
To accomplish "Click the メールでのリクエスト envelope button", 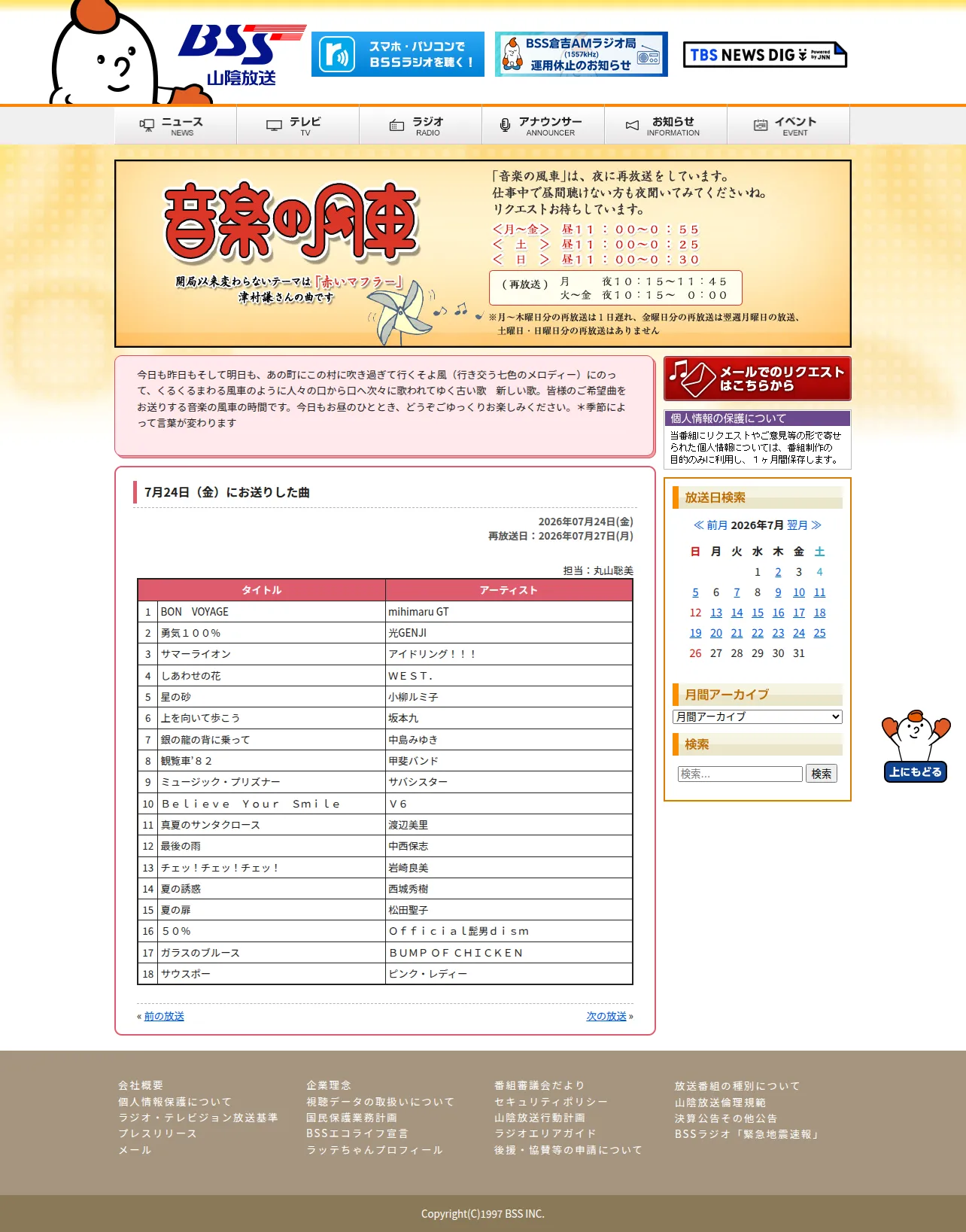I will [x=758, y=379].
